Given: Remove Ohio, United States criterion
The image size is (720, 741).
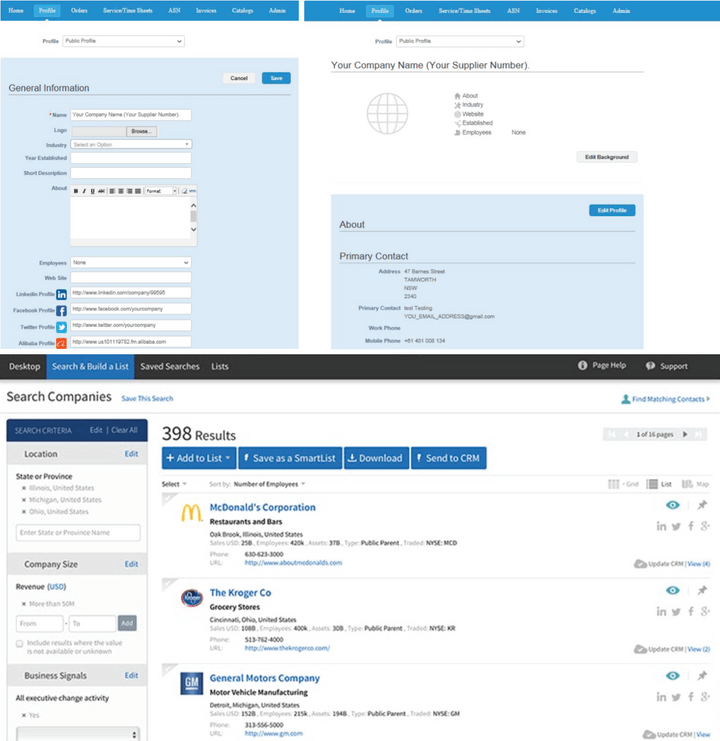Looking at the screenshot, I should point(24,512).
